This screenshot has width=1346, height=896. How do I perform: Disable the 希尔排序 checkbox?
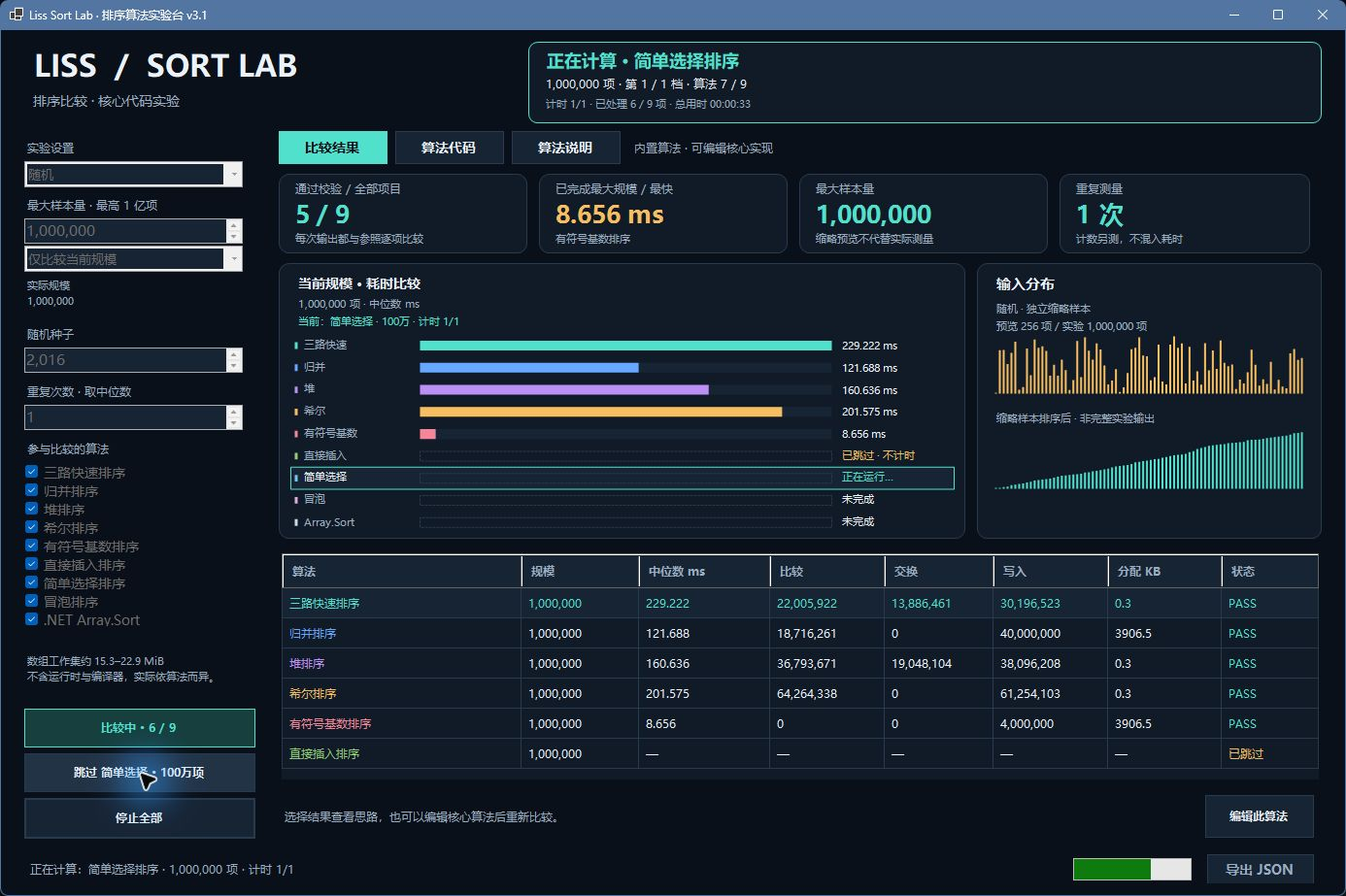(x=32, y=528)
